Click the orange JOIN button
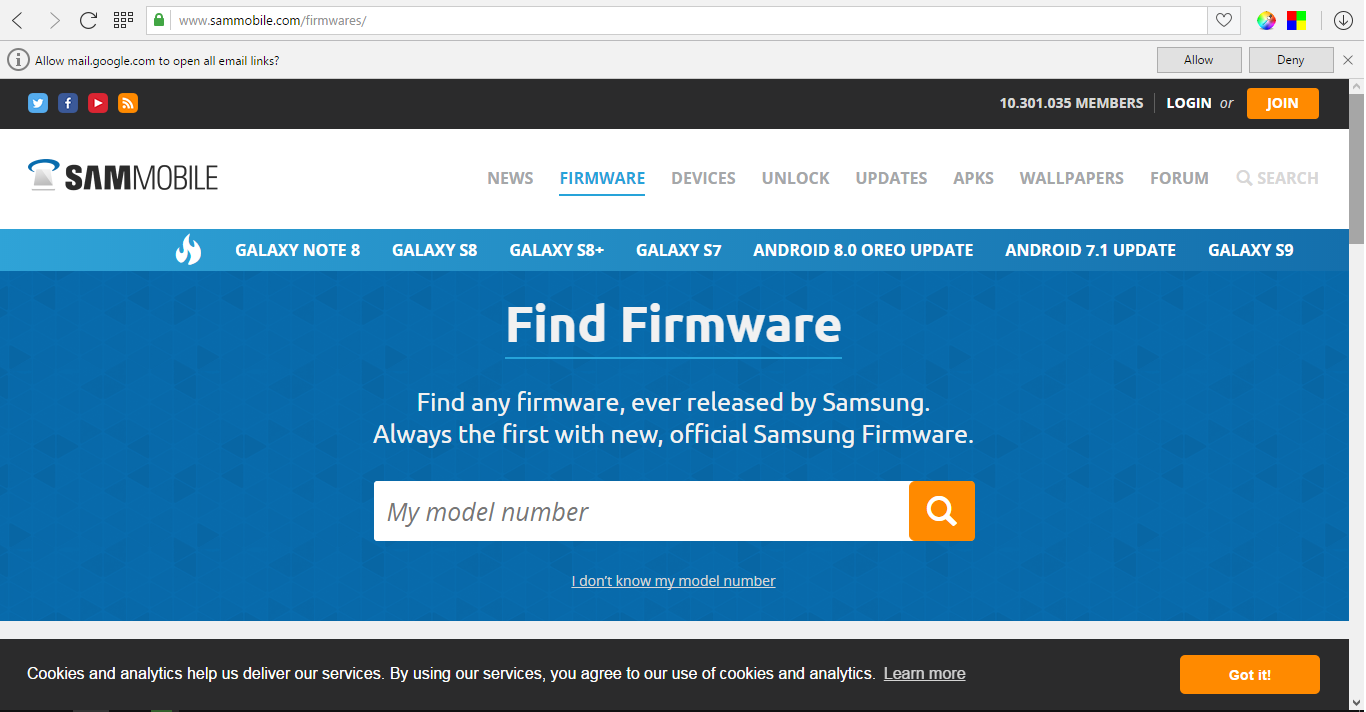 coord(1283,103)
